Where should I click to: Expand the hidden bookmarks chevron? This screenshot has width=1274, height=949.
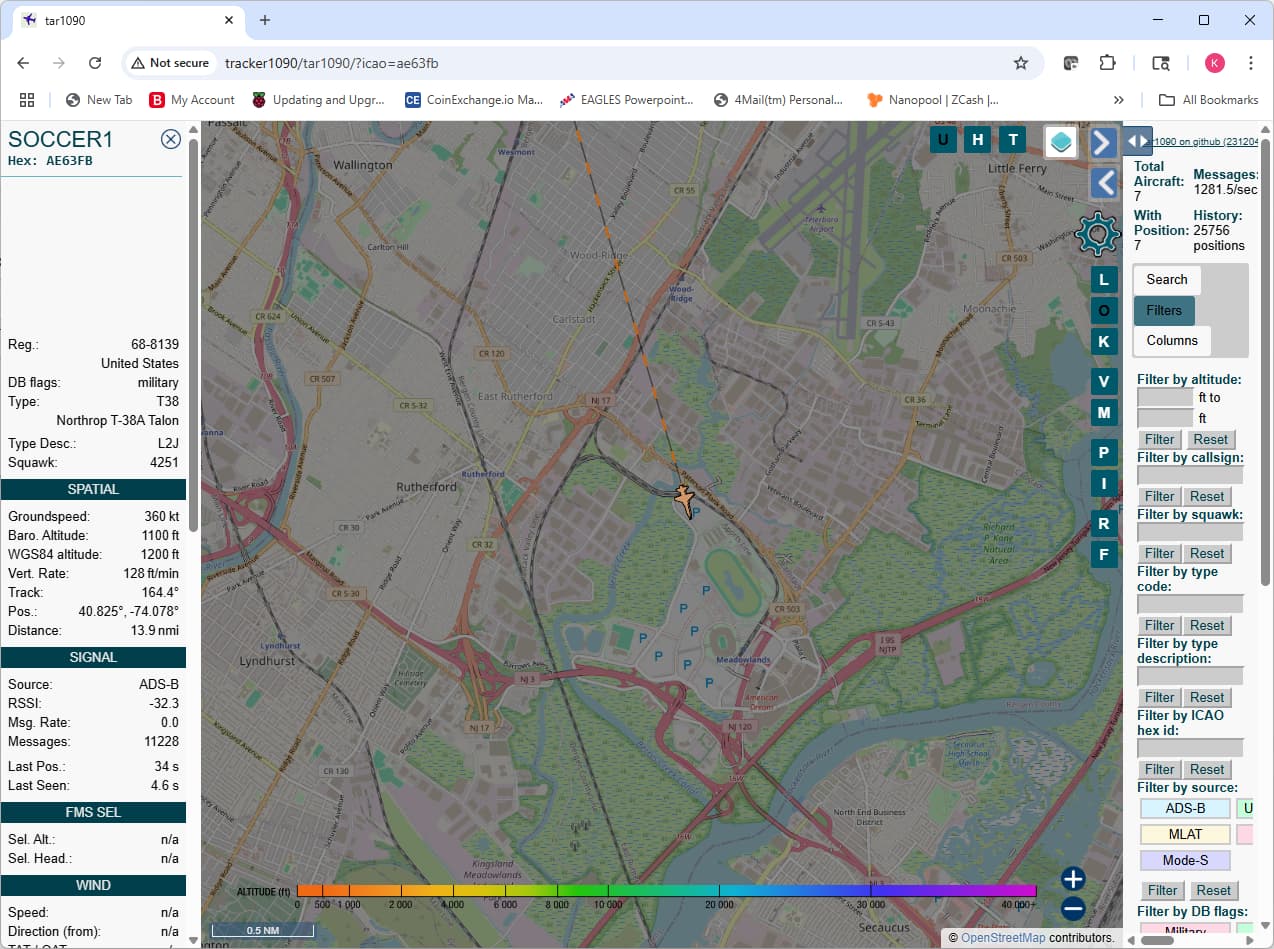pyautogui.click(x=1119, y=100)
